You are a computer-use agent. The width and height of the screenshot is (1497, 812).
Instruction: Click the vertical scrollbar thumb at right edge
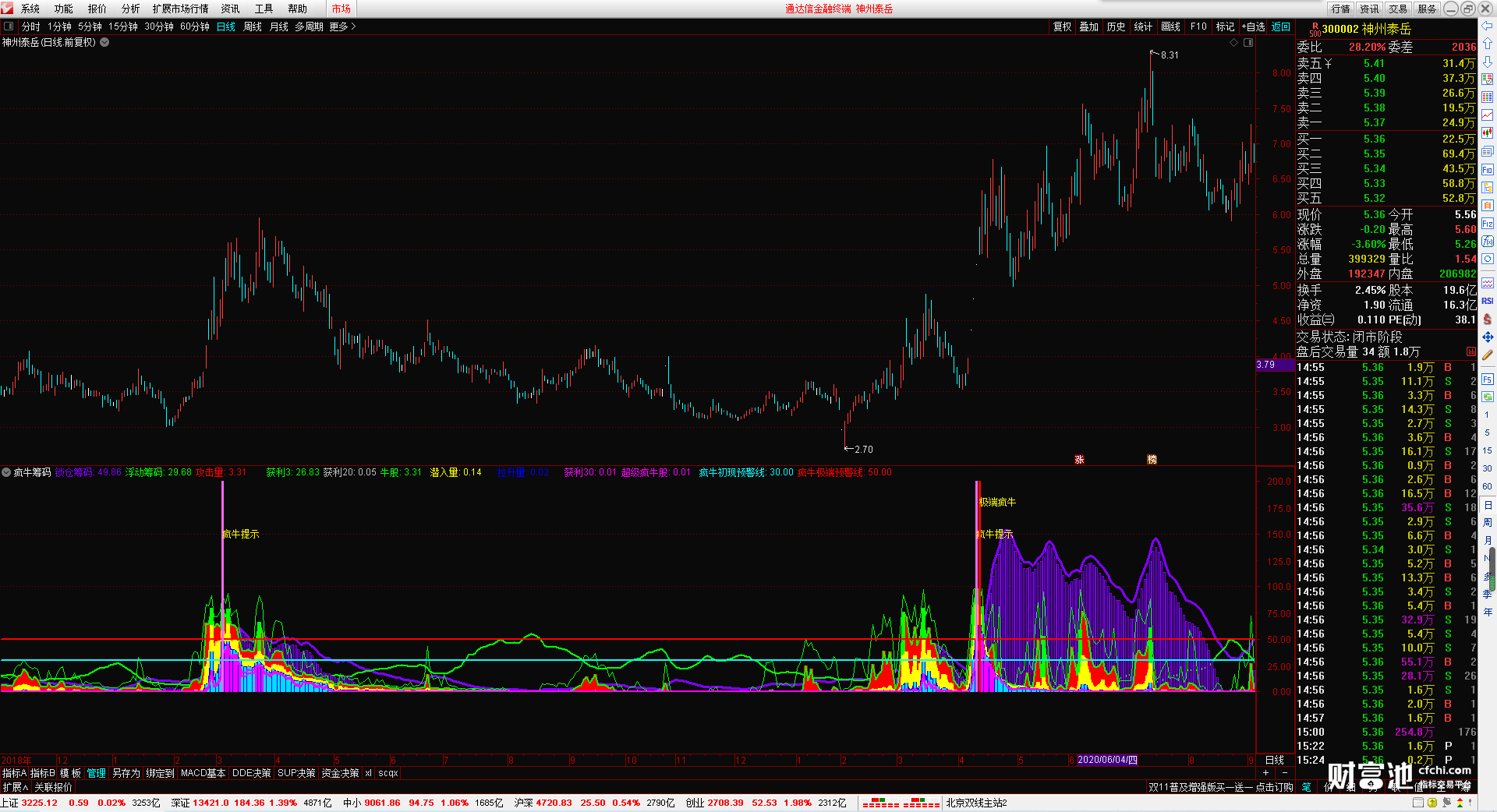coord(1492,567)
